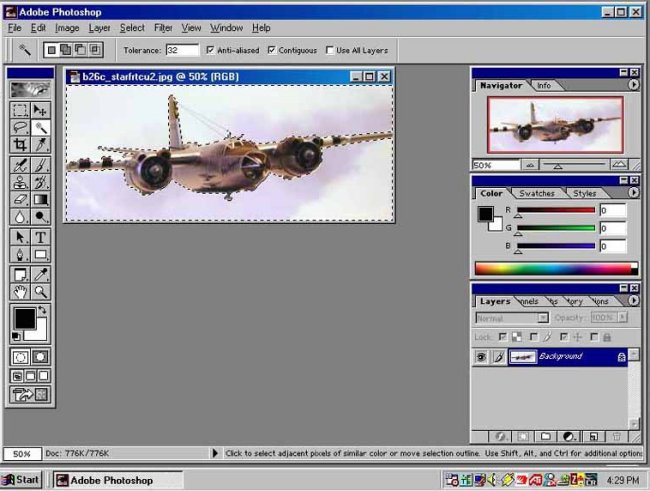Select the Magic Wand tool
This screenshot has height=491, width=650.
coord(41,128)
